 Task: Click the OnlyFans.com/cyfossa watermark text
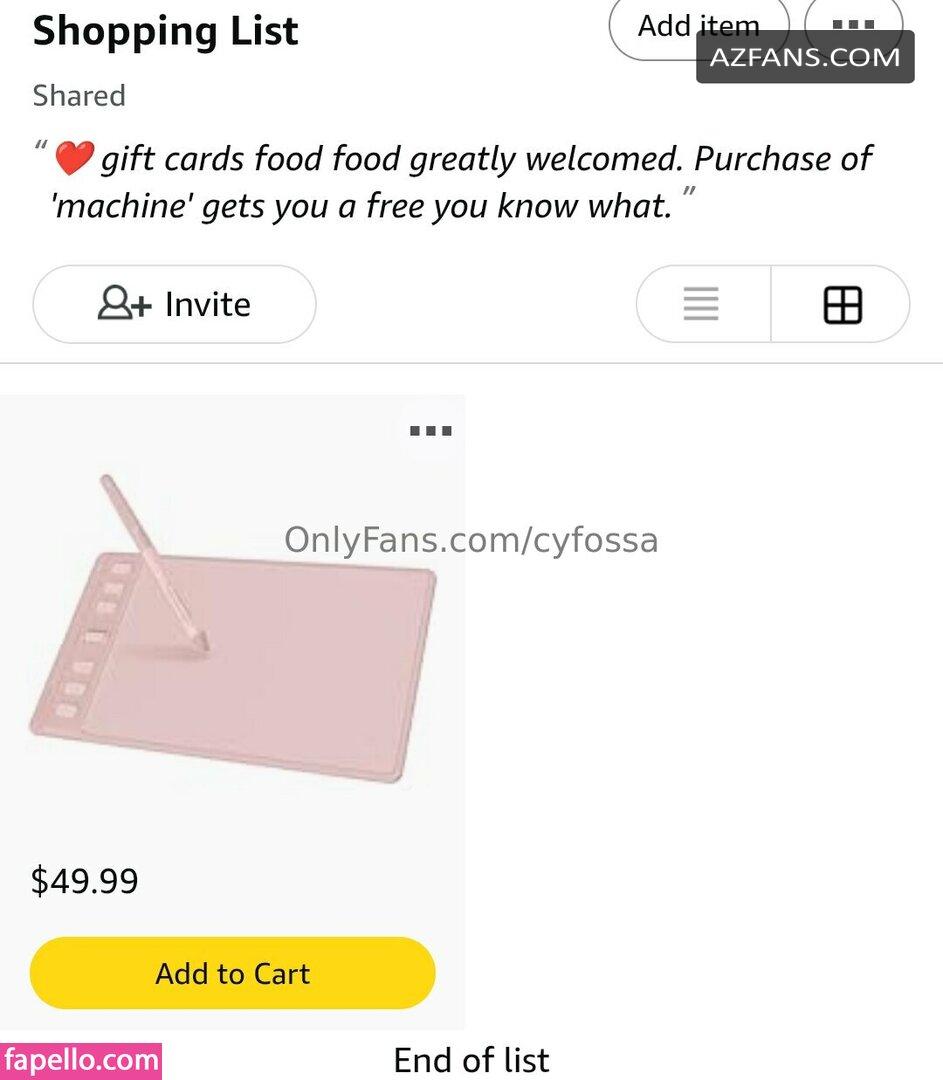click(471, 539)
